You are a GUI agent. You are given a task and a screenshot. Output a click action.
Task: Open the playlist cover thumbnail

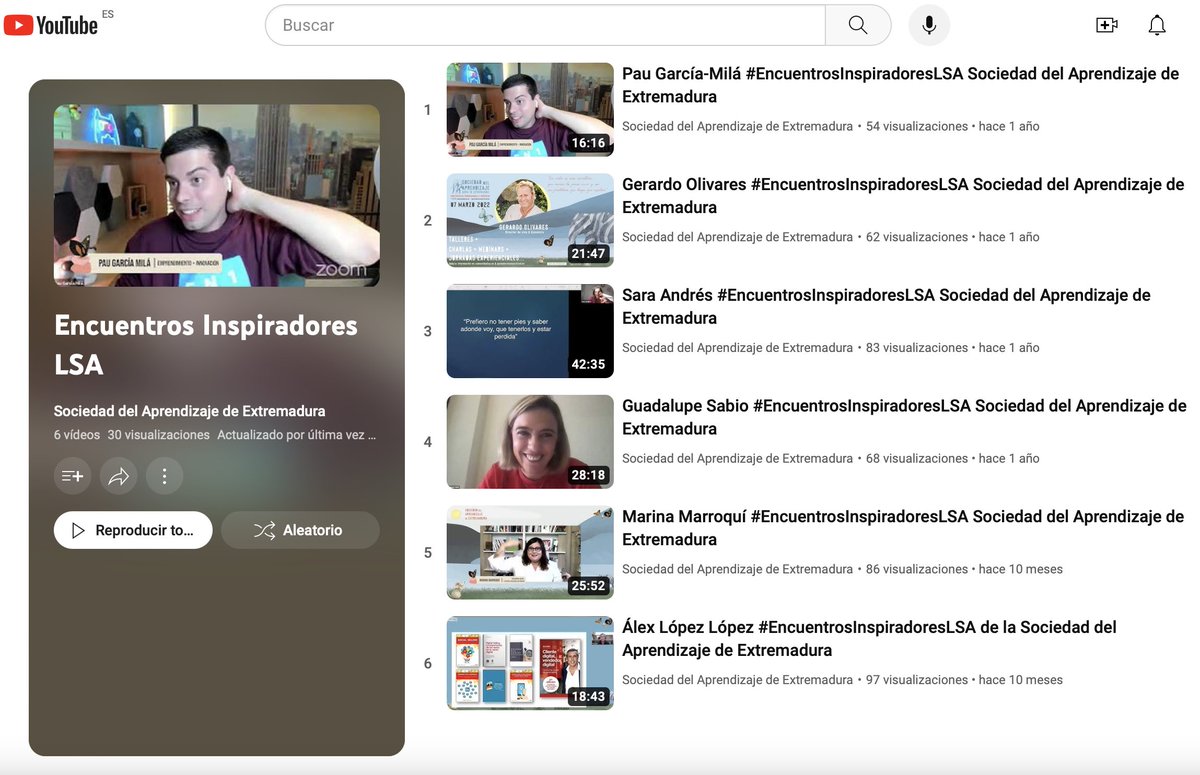click(217, 196)
